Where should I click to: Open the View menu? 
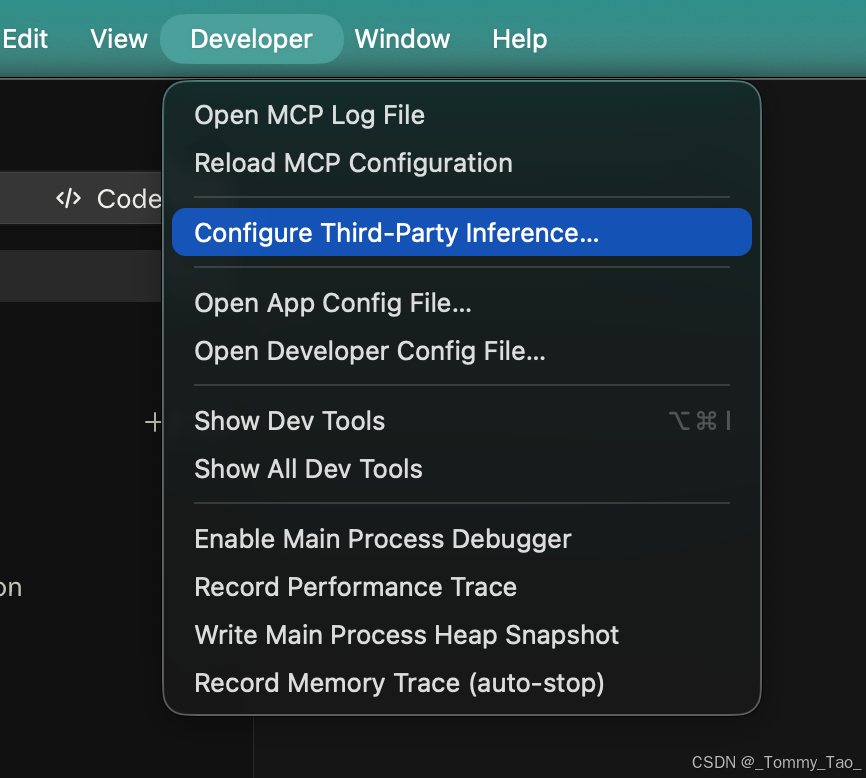point(119,39)
